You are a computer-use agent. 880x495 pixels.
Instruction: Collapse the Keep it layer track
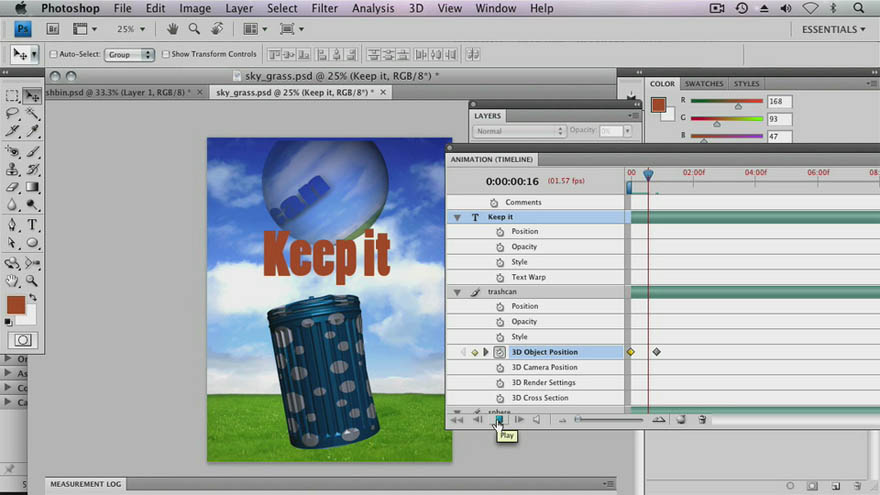[x=457, y=217]
